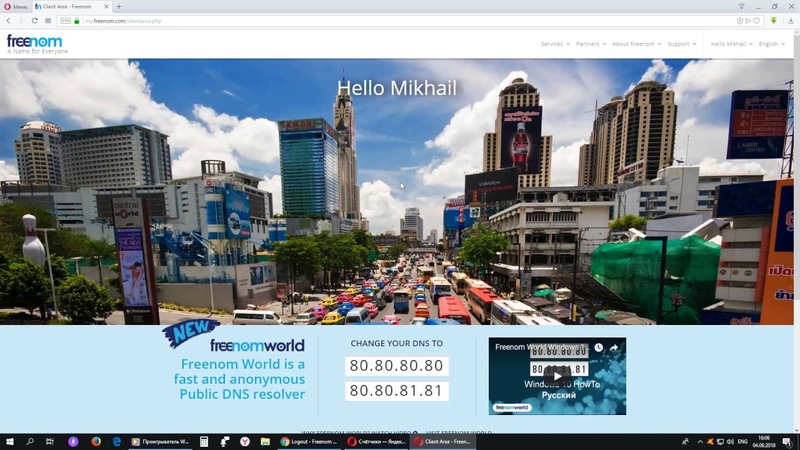
Task: Switch to the media player taskbar window
Action: pyautogui.click(x=160, y=442)
